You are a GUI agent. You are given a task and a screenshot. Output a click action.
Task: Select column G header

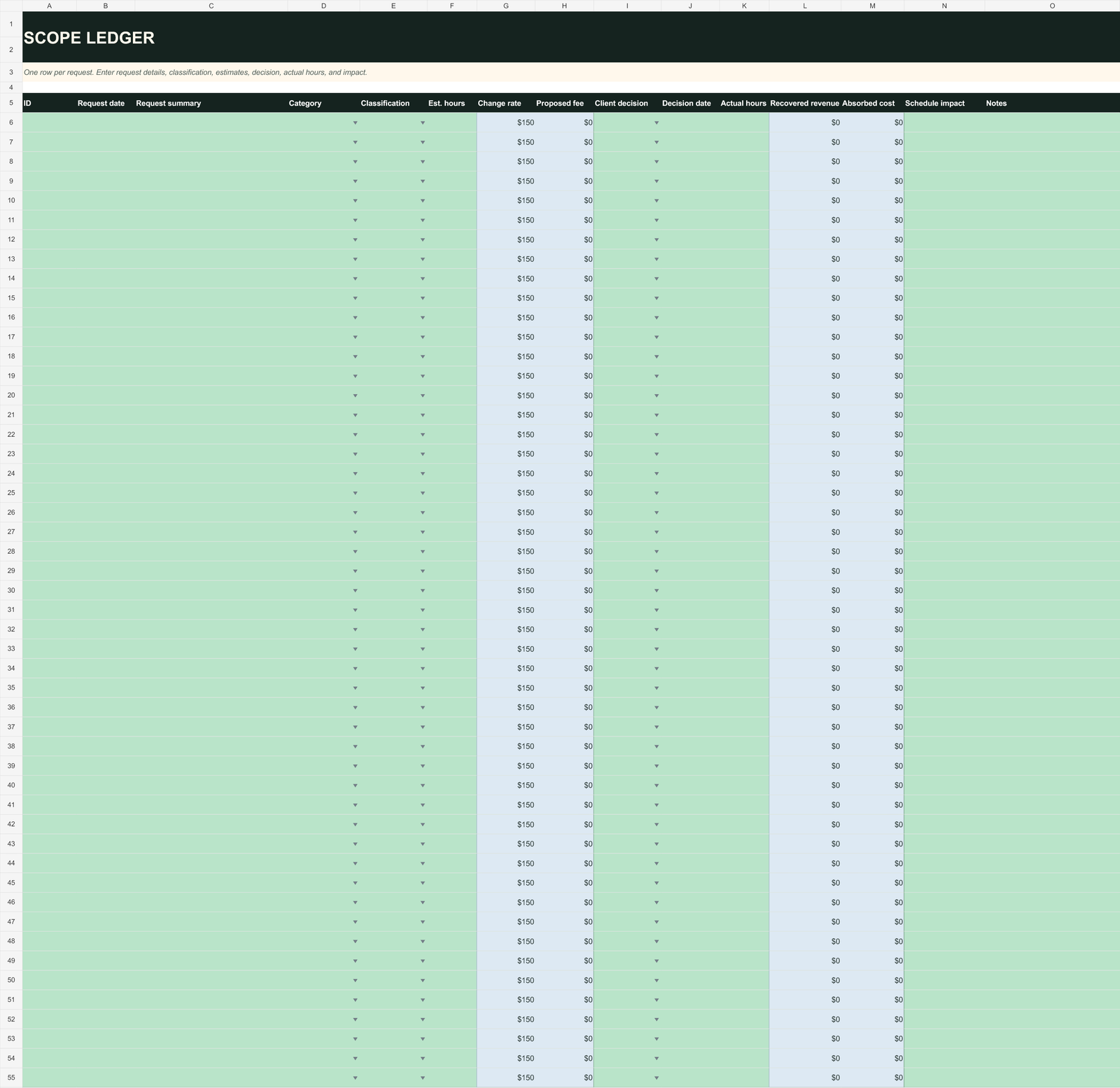click(x=506, y=6)
